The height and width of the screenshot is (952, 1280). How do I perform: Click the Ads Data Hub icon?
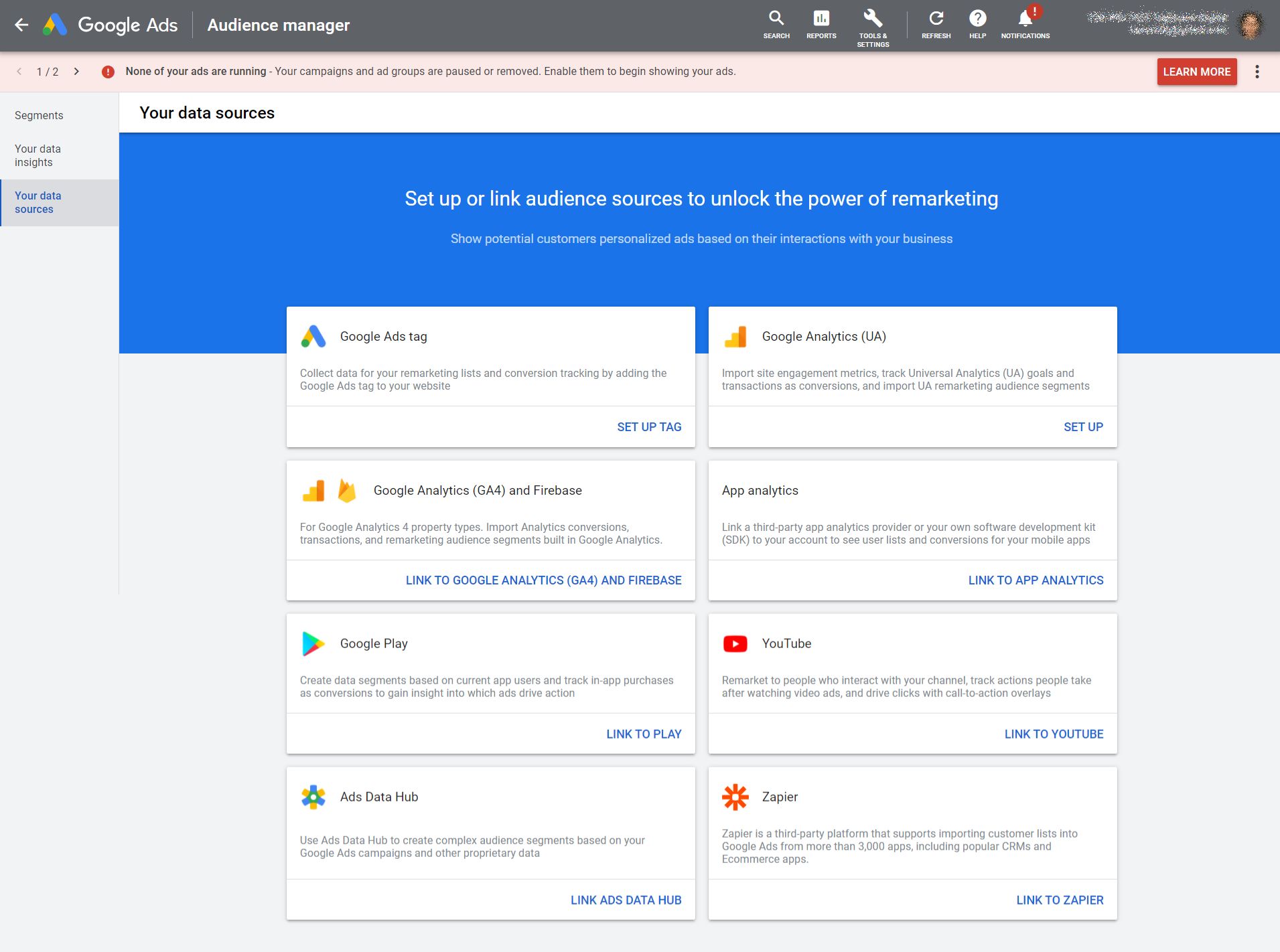point(313,797)
